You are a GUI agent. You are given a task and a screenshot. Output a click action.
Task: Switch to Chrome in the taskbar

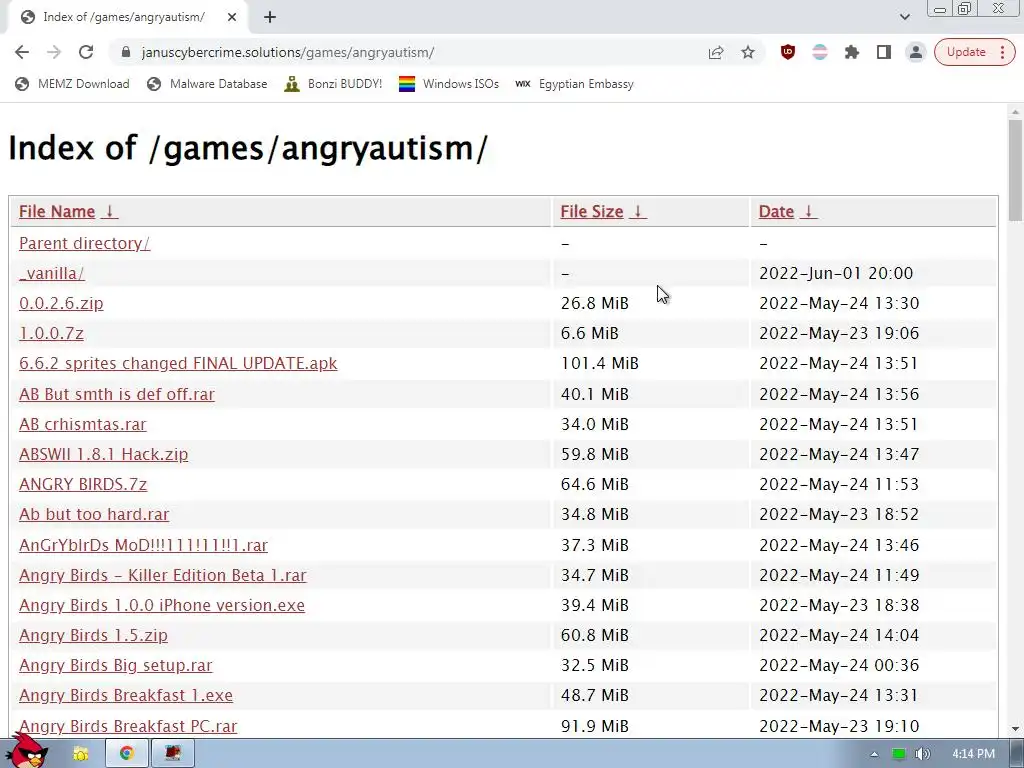tap(127, 754)
